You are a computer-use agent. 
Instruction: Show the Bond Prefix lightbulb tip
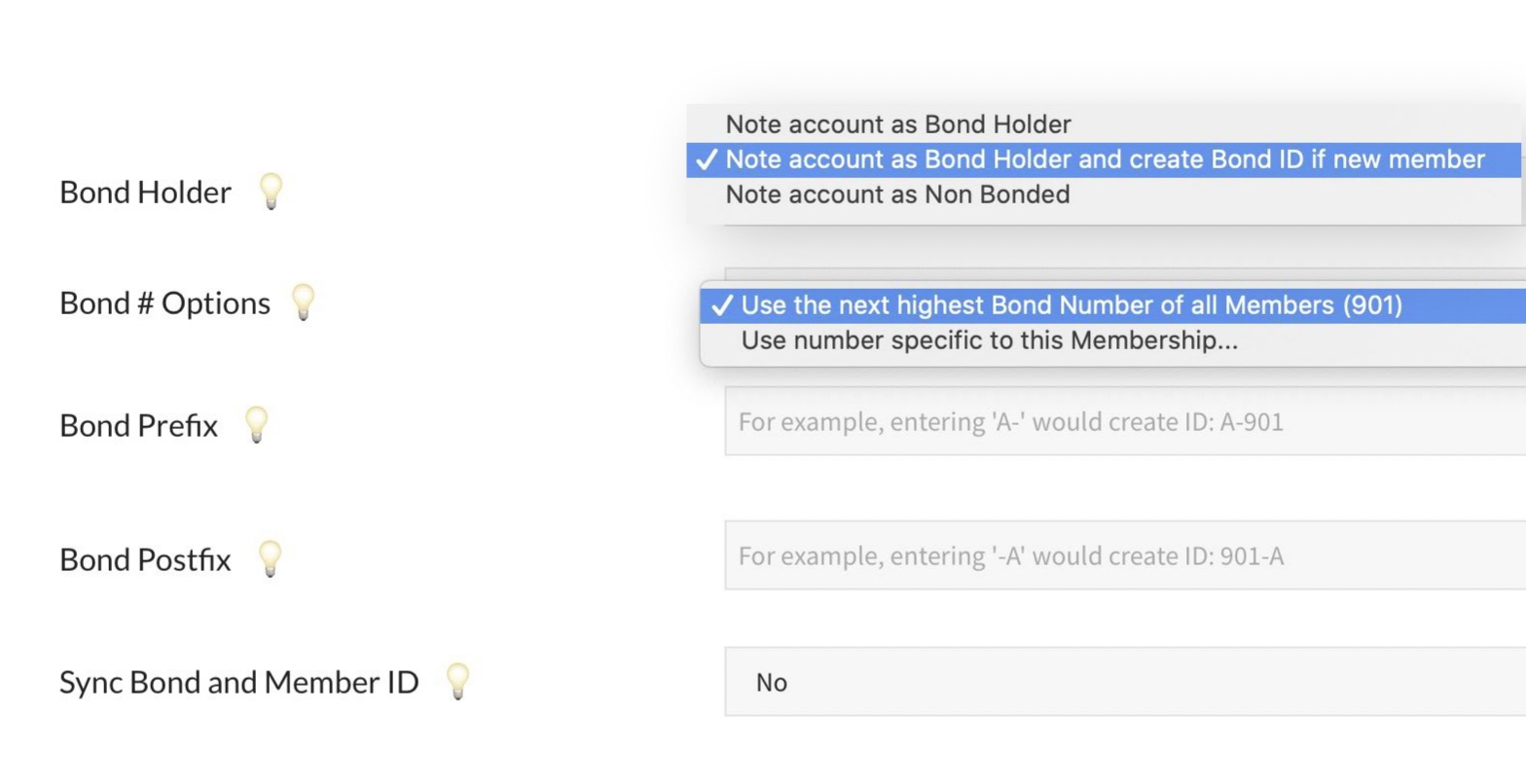pos(256,423)
